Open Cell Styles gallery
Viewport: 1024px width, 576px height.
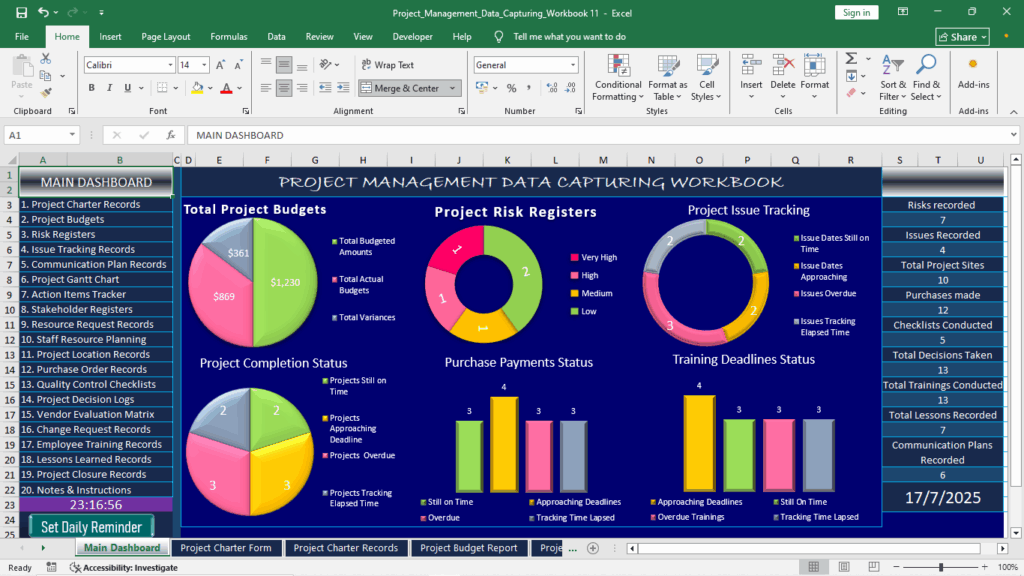pos(707,80)
